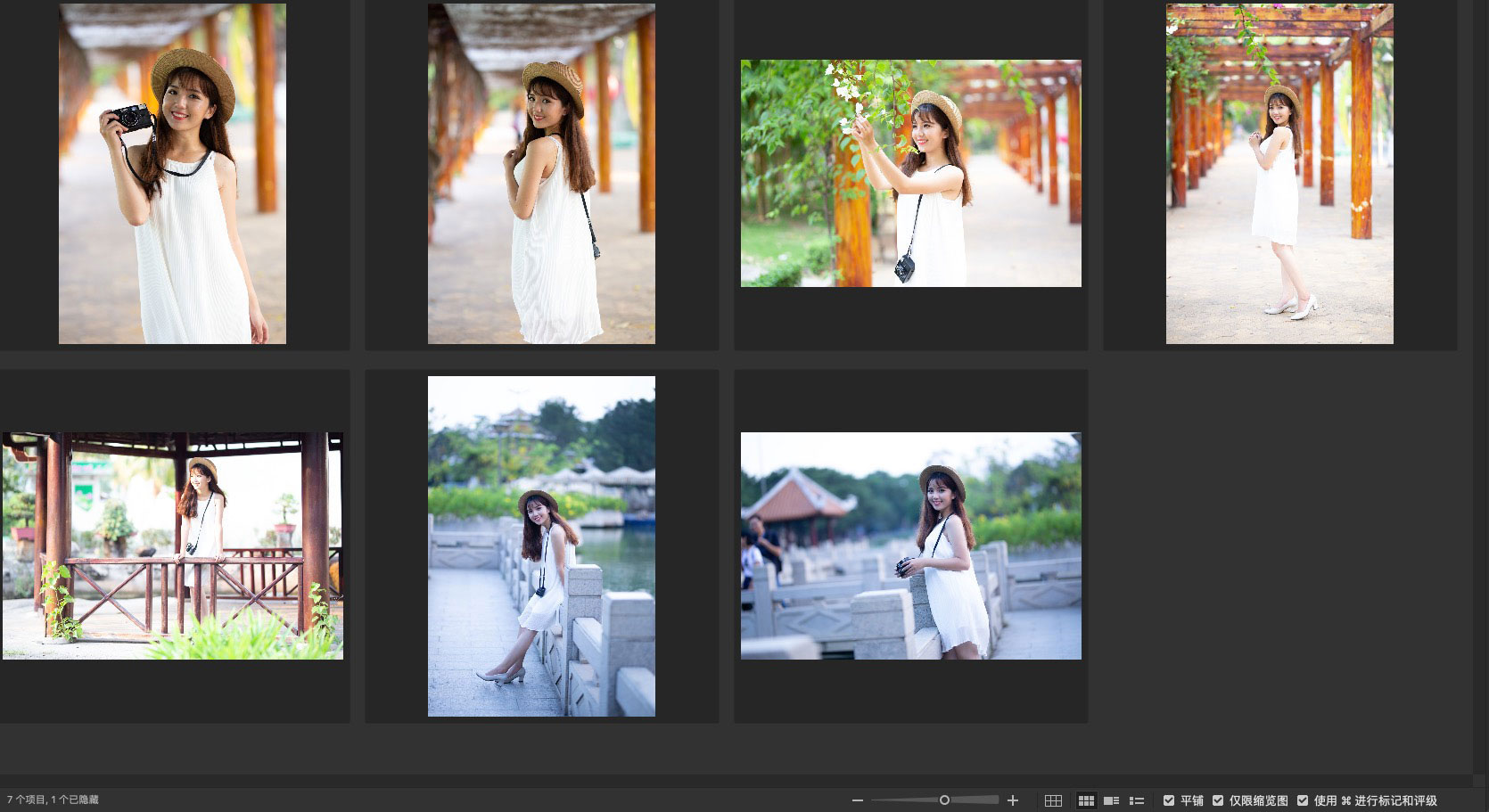
Task: Switch to list view mode icon
Action: (x=1137, y=800)
